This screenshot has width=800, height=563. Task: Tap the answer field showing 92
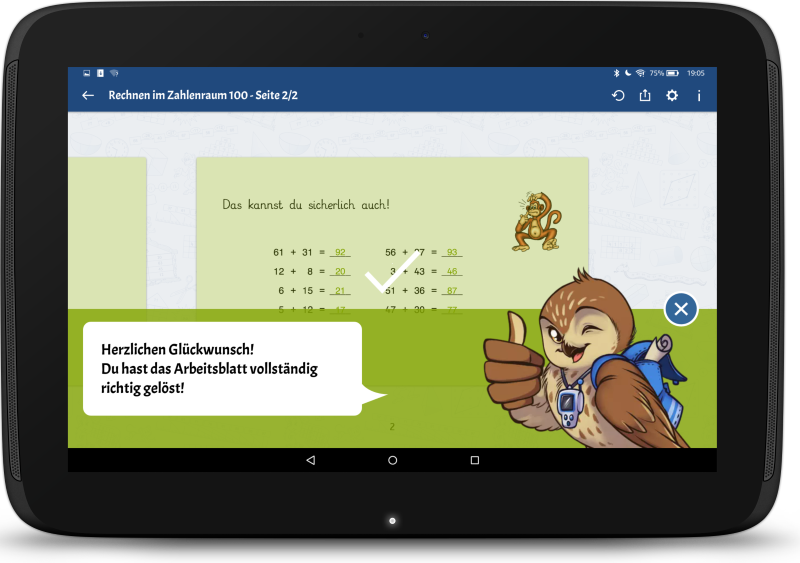point(340,252)
